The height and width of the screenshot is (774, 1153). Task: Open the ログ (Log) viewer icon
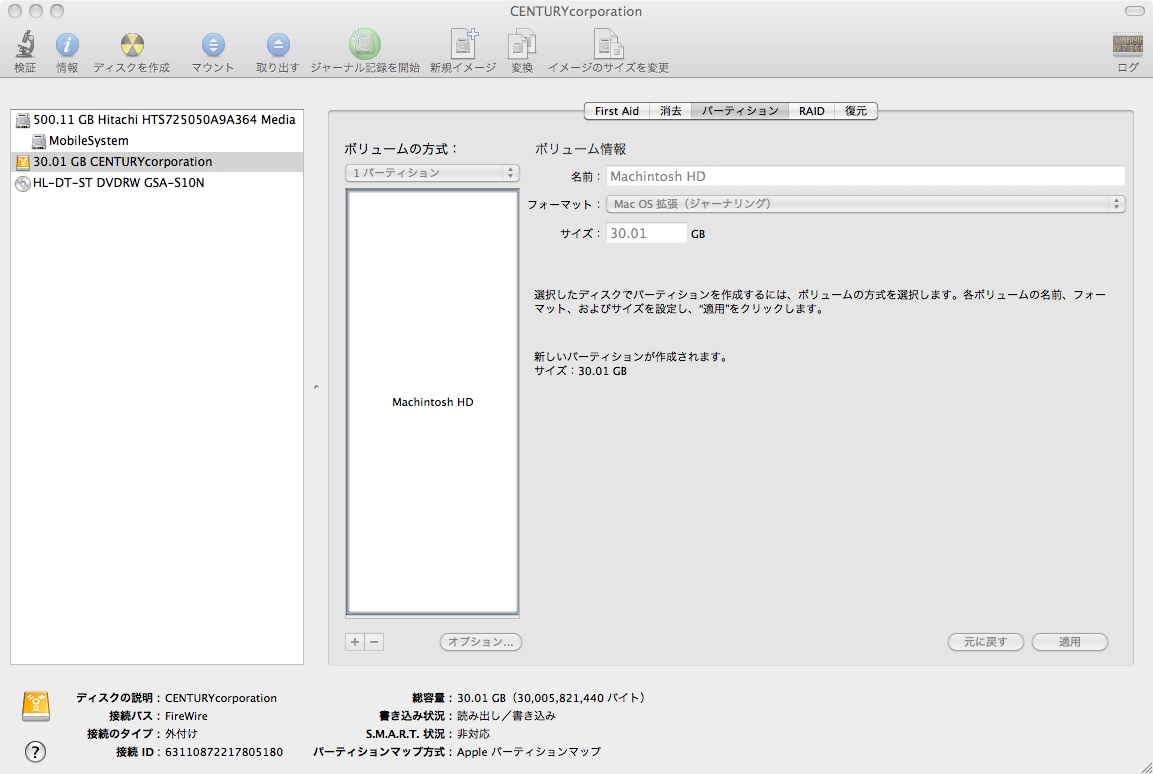[x=1127, y=46]
